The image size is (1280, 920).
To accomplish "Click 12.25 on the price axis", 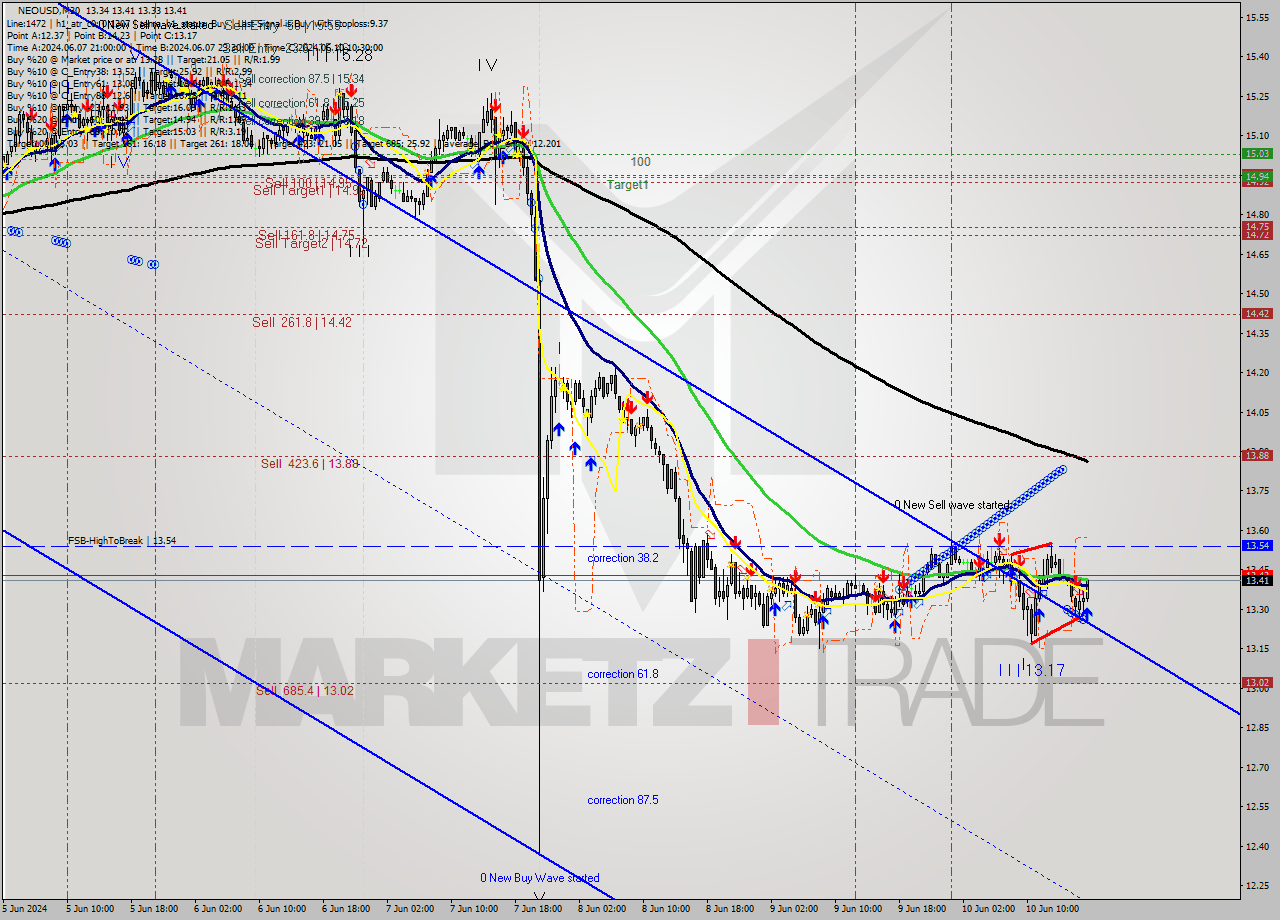I will tap(1257, 885).
